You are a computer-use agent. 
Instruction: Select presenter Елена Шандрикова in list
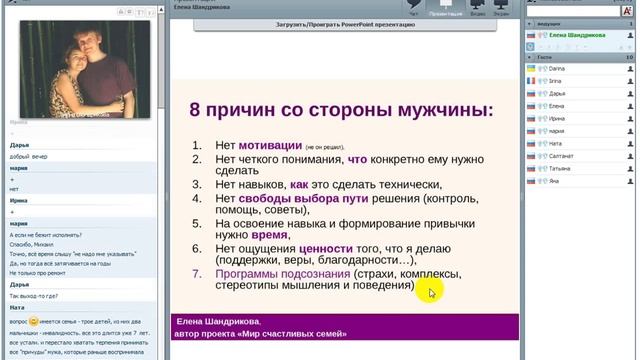tap(577, 36)
